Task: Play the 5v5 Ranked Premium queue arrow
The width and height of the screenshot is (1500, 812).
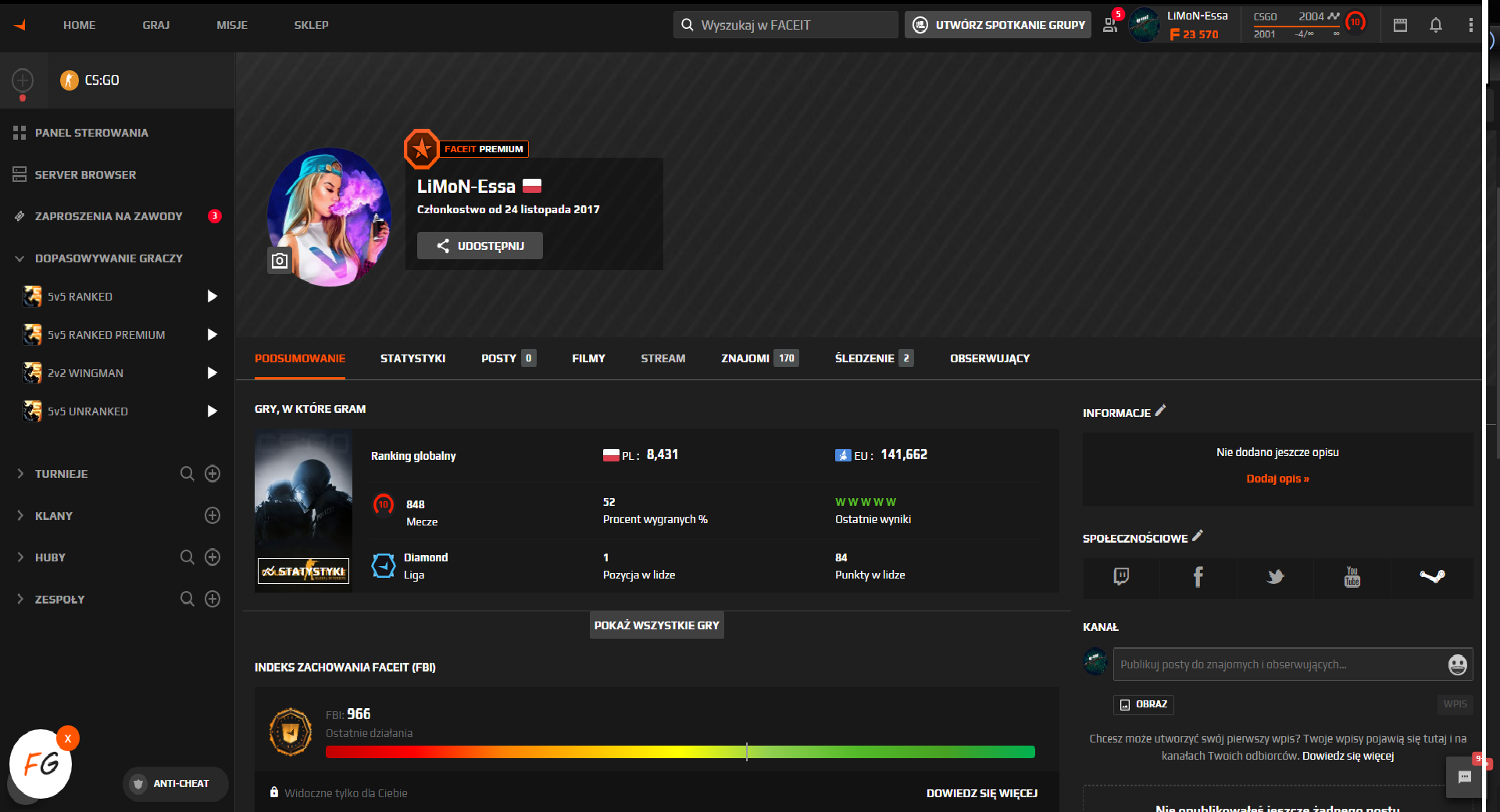Action: coord(212,335)
